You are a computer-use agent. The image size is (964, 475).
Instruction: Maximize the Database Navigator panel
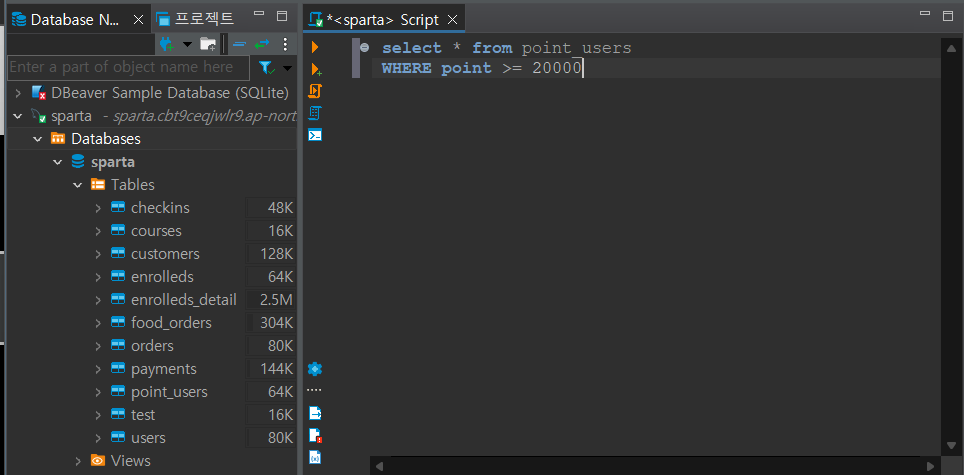[282, 16]
